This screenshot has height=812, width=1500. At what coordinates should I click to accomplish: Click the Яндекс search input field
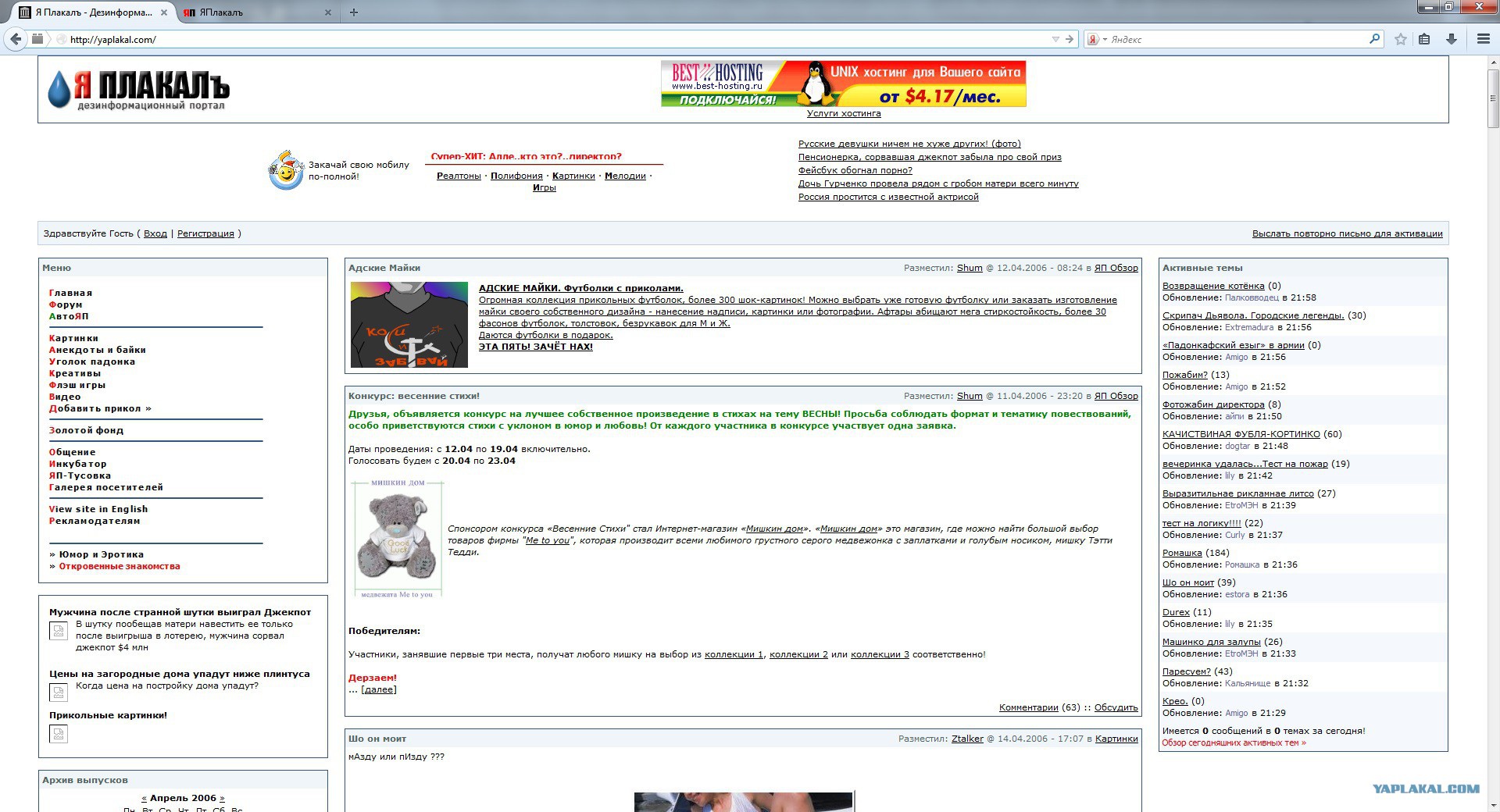coord(1237,39)
